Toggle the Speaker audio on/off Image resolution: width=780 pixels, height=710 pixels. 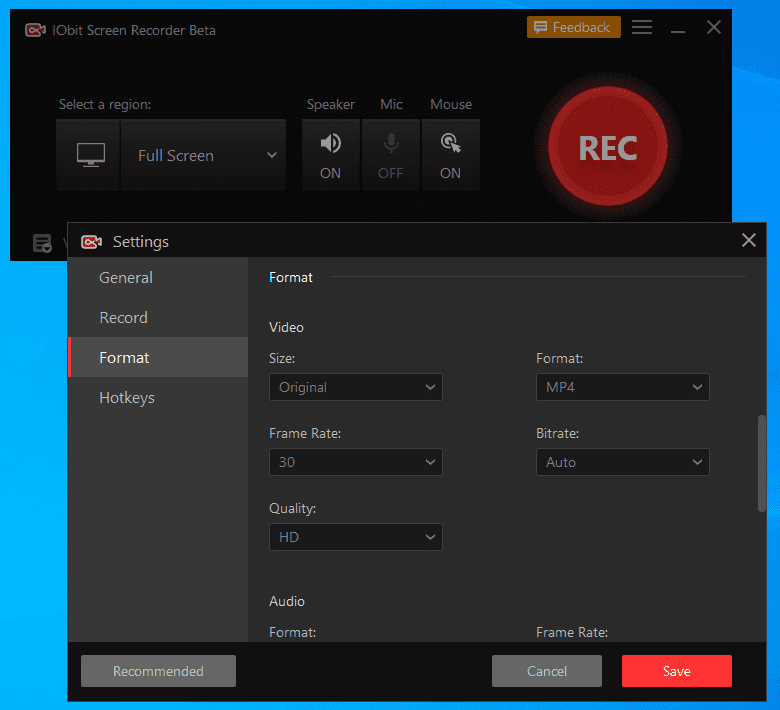pyautogui.click(x=330, y=155)
